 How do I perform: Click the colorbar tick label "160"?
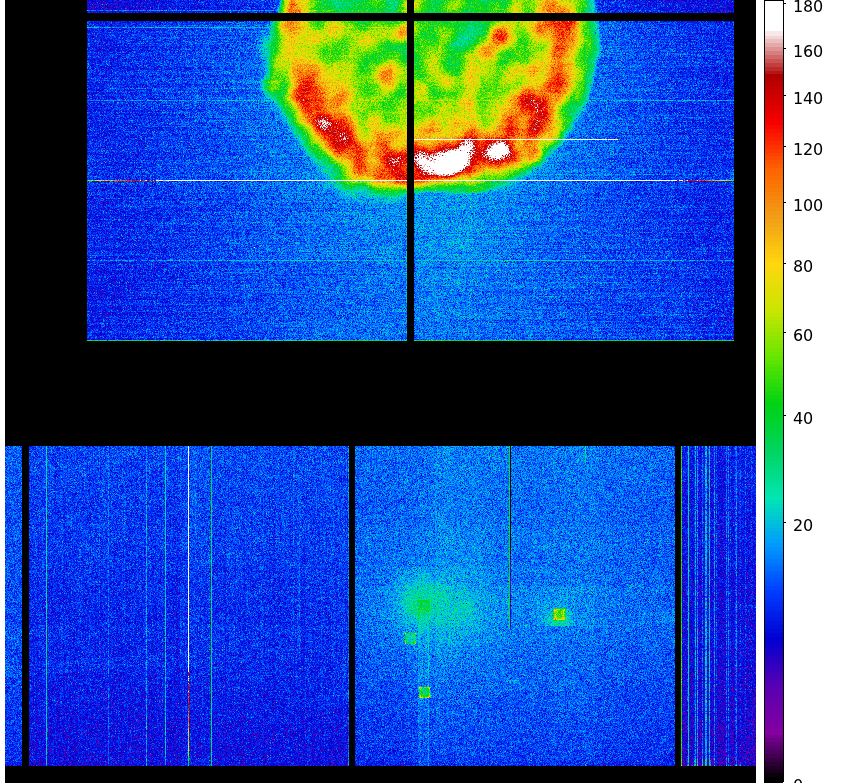tap(808, 51)
